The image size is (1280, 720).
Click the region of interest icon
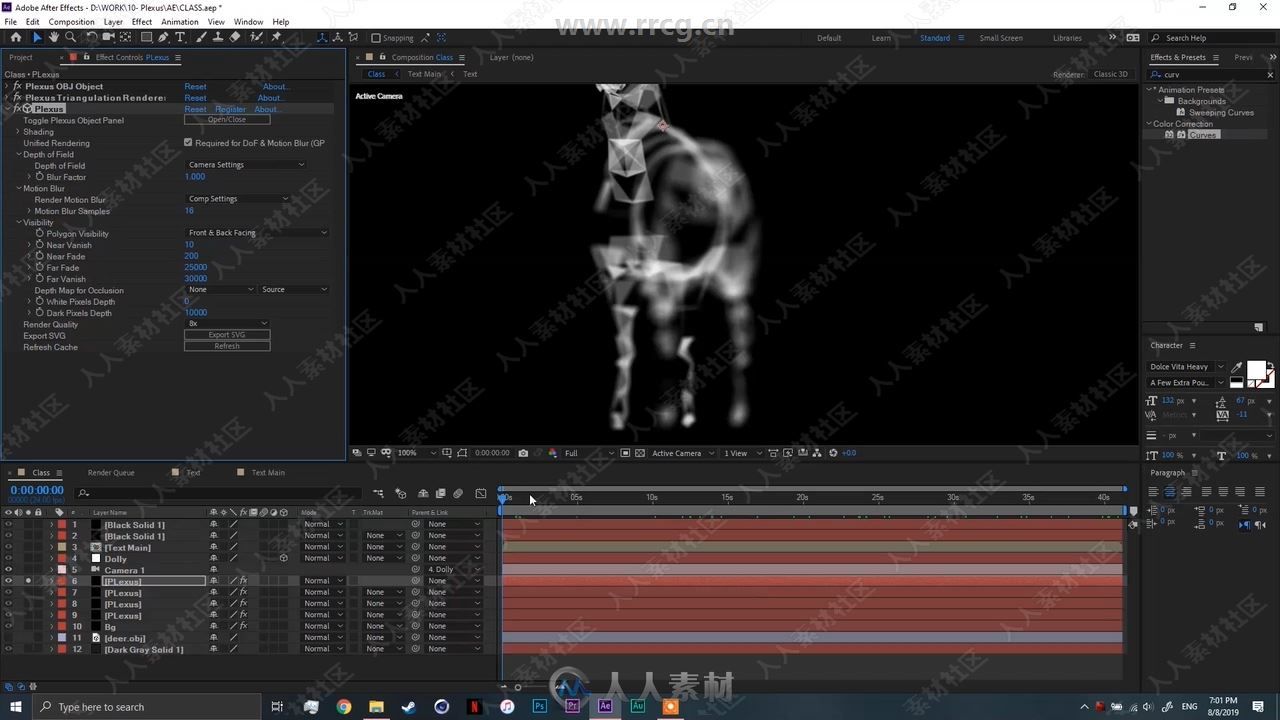click(625, 453)
